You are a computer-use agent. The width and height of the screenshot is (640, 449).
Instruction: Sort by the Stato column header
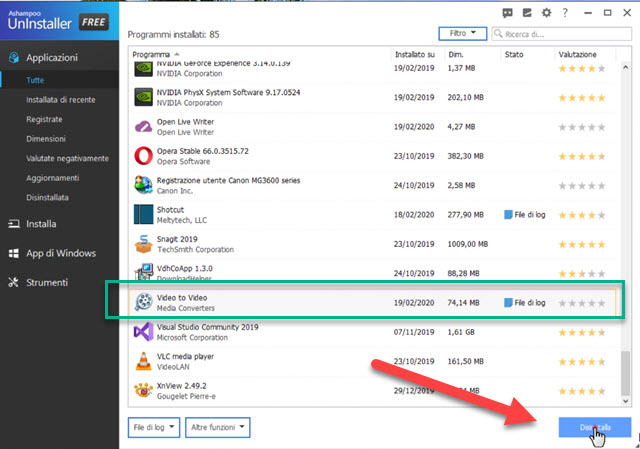click(x=514, y=54)
